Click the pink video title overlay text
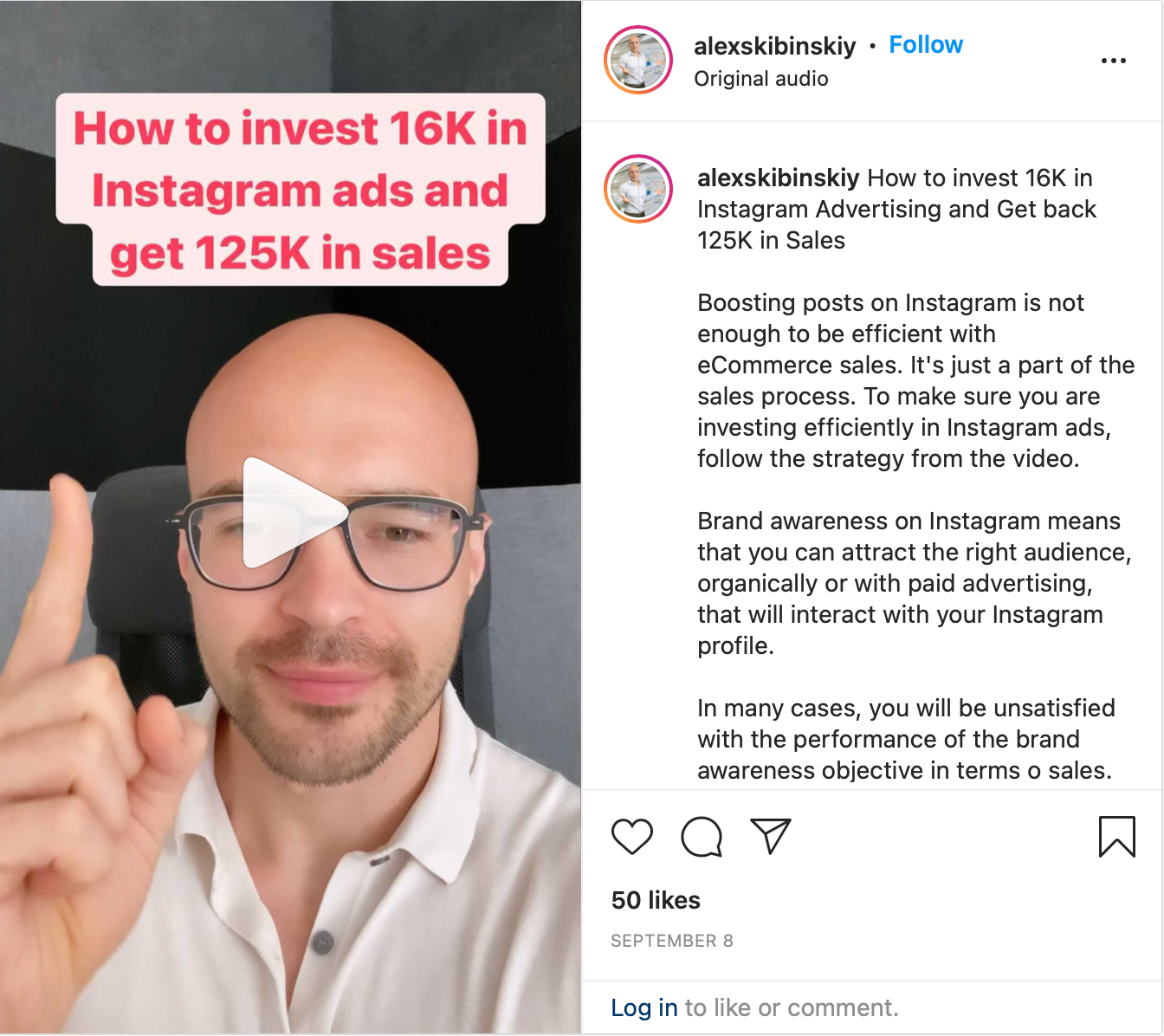This screenshot has height=1036, width=1164. pyautogui.click(x=301, y=190)
